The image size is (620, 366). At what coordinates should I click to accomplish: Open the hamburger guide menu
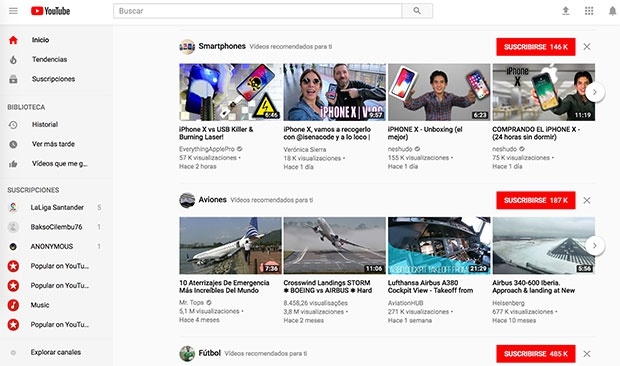pyautogui.click(x=13, y=11)
